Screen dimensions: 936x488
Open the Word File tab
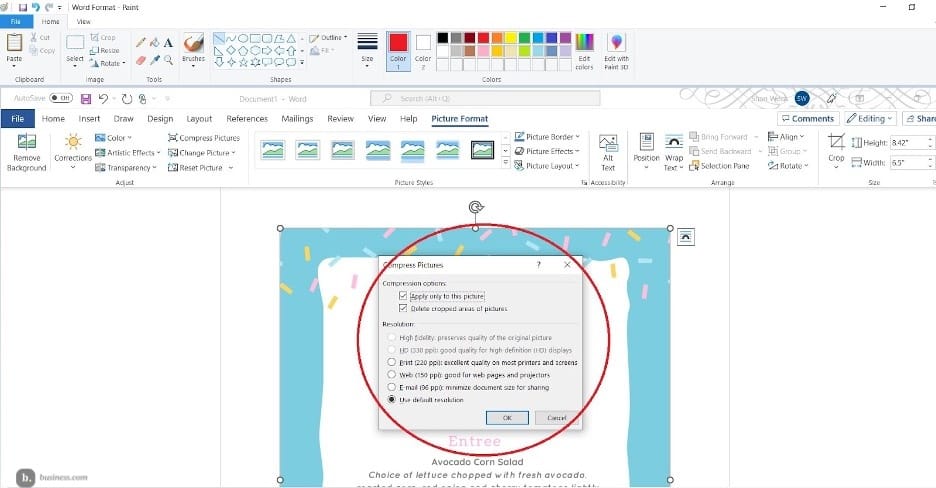pyautogui.click(x=17, y=119)
